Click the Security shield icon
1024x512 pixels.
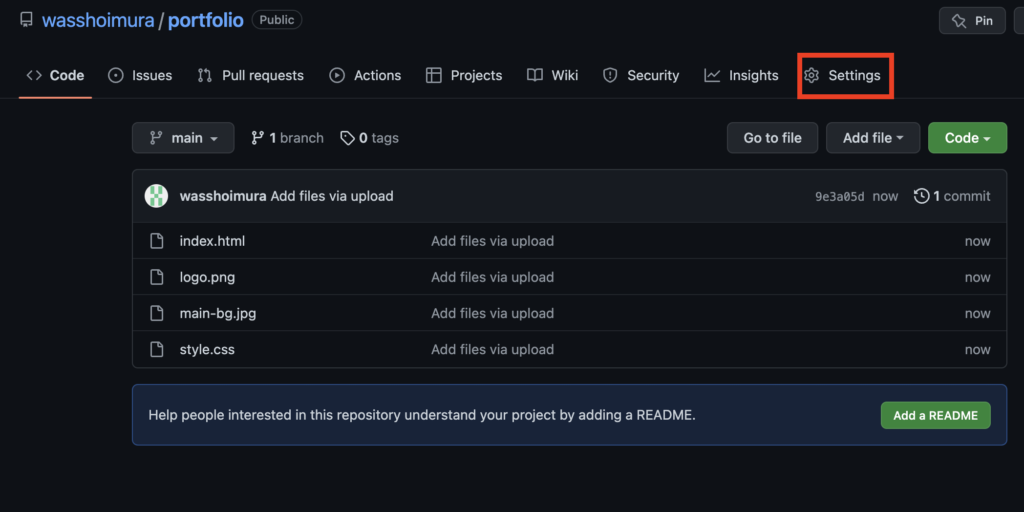(x=610, y=76)
